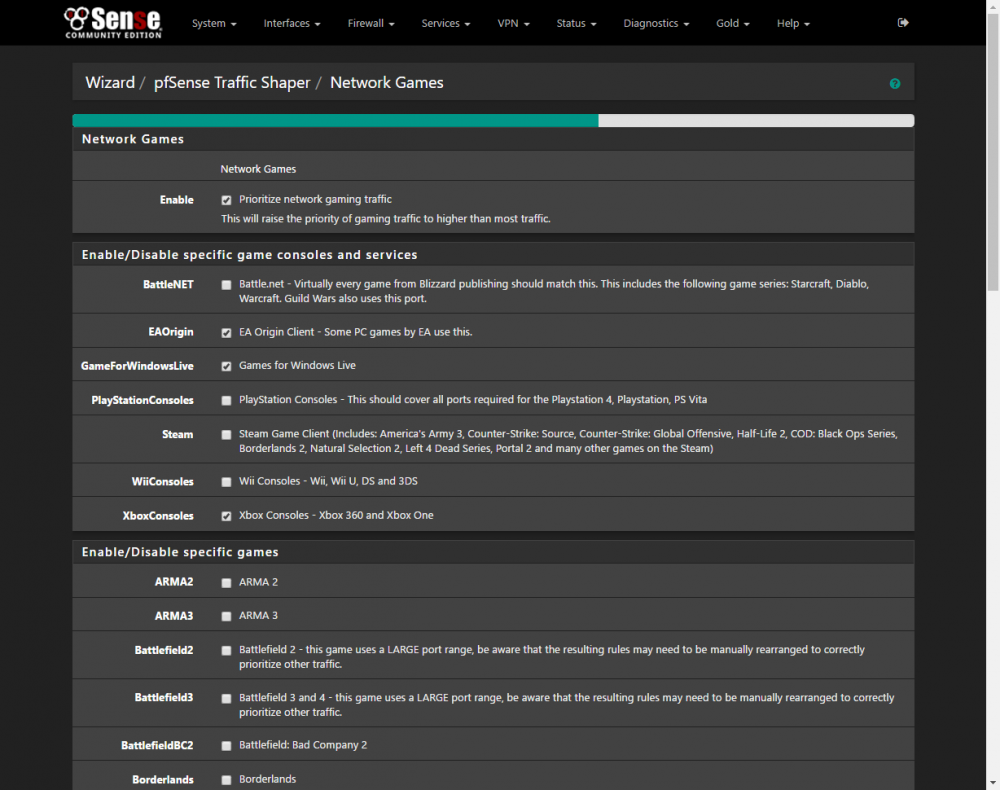
Task: Enable the BattlefieldBC2 checkbox
Action: coord(226,746)
